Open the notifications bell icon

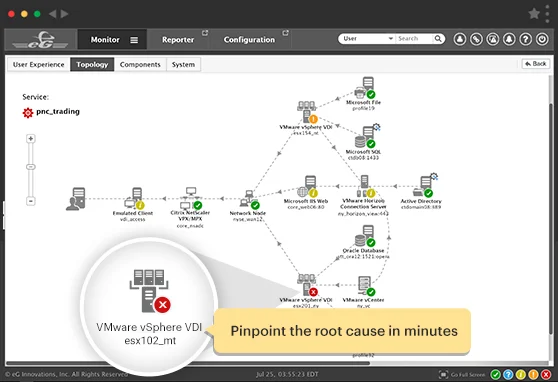pyautogui.click(x=509, y=39)
